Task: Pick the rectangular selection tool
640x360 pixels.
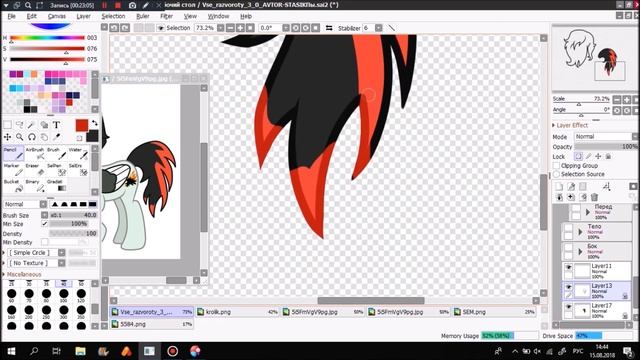Action: click(7, 125)
